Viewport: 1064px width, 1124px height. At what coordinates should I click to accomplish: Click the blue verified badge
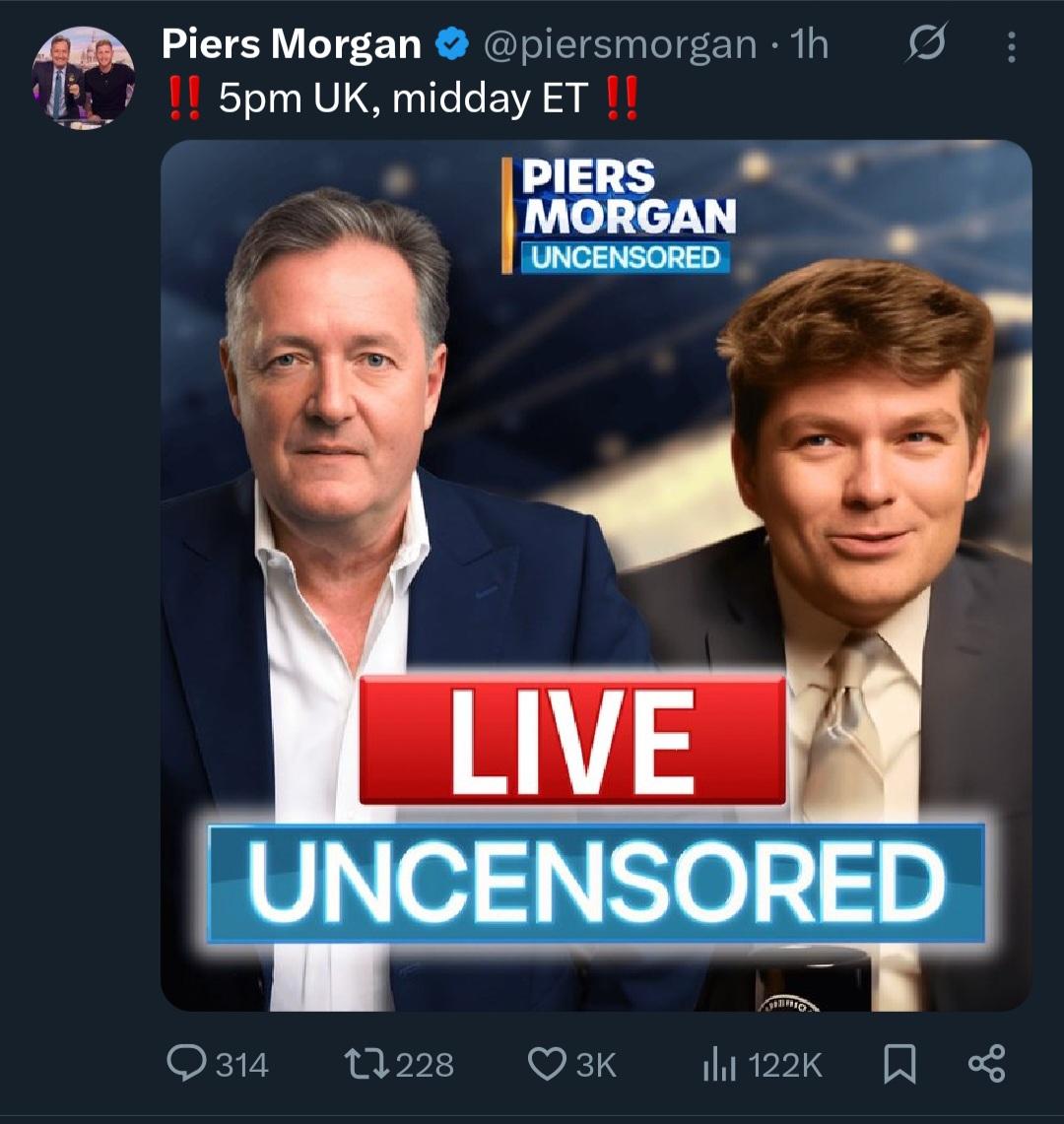tap(450, 44)
